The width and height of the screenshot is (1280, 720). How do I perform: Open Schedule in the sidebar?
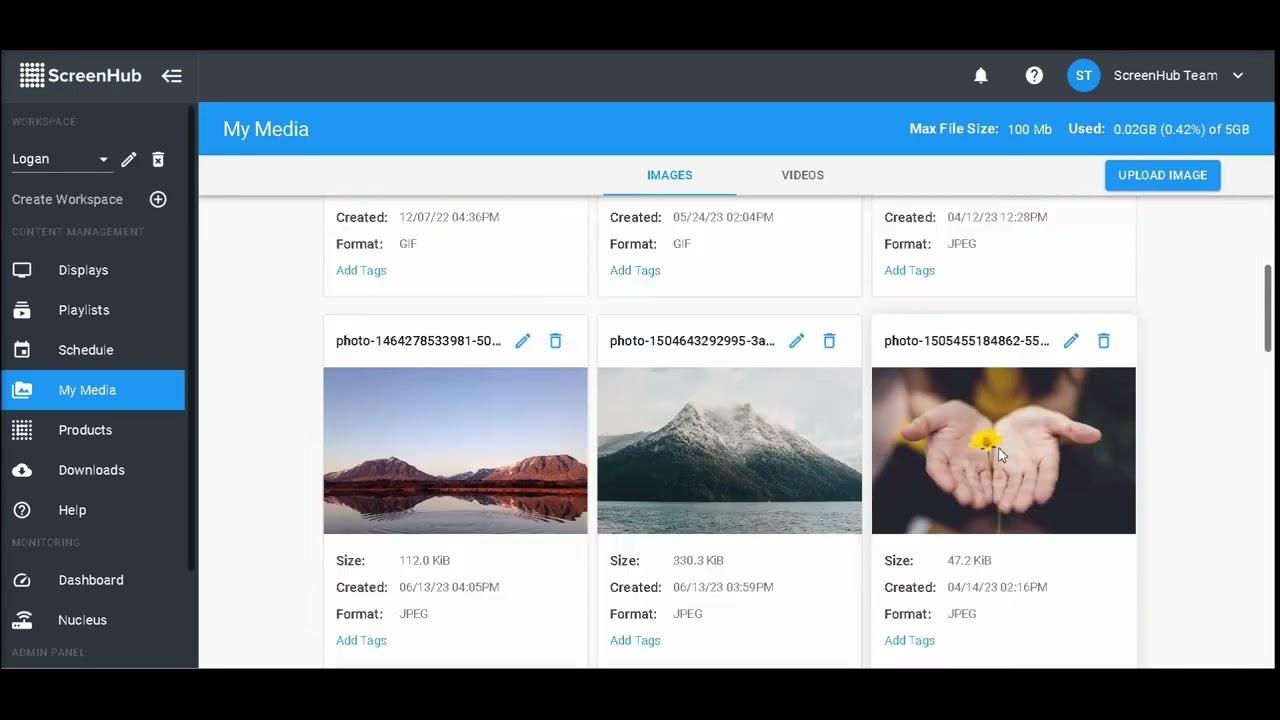pos(92,350)
